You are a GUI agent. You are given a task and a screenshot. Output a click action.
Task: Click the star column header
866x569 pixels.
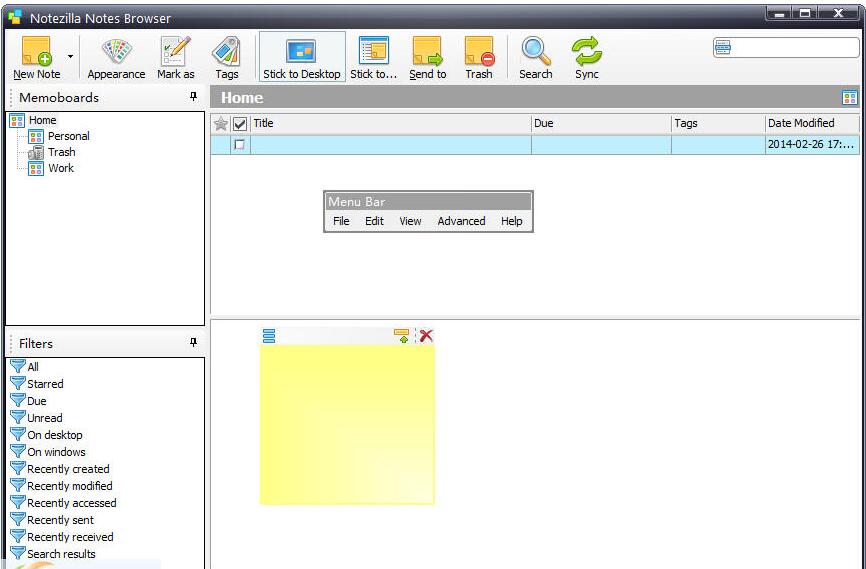221,124
